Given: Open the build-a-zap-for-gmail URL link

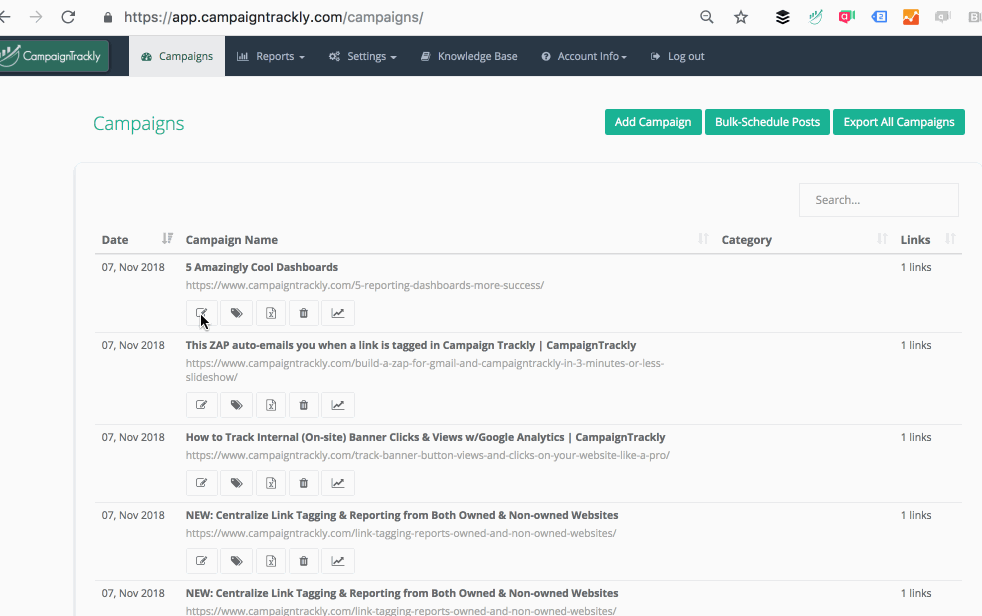Looking at the screenshot, I should [425, 370].
